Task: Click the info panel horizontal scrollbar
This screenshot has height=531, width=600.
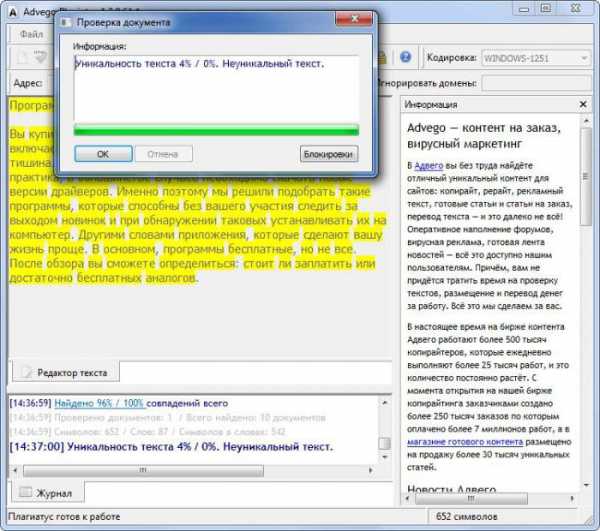Action: tap(471, 498)
